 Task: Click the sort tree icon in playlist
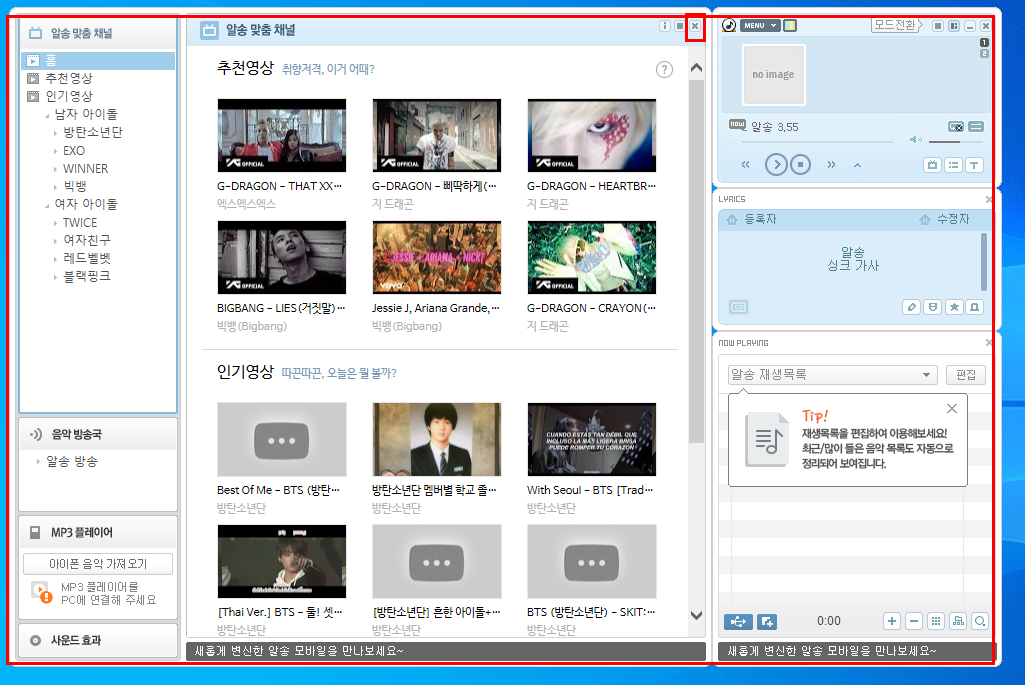click(x=958, y=621)
